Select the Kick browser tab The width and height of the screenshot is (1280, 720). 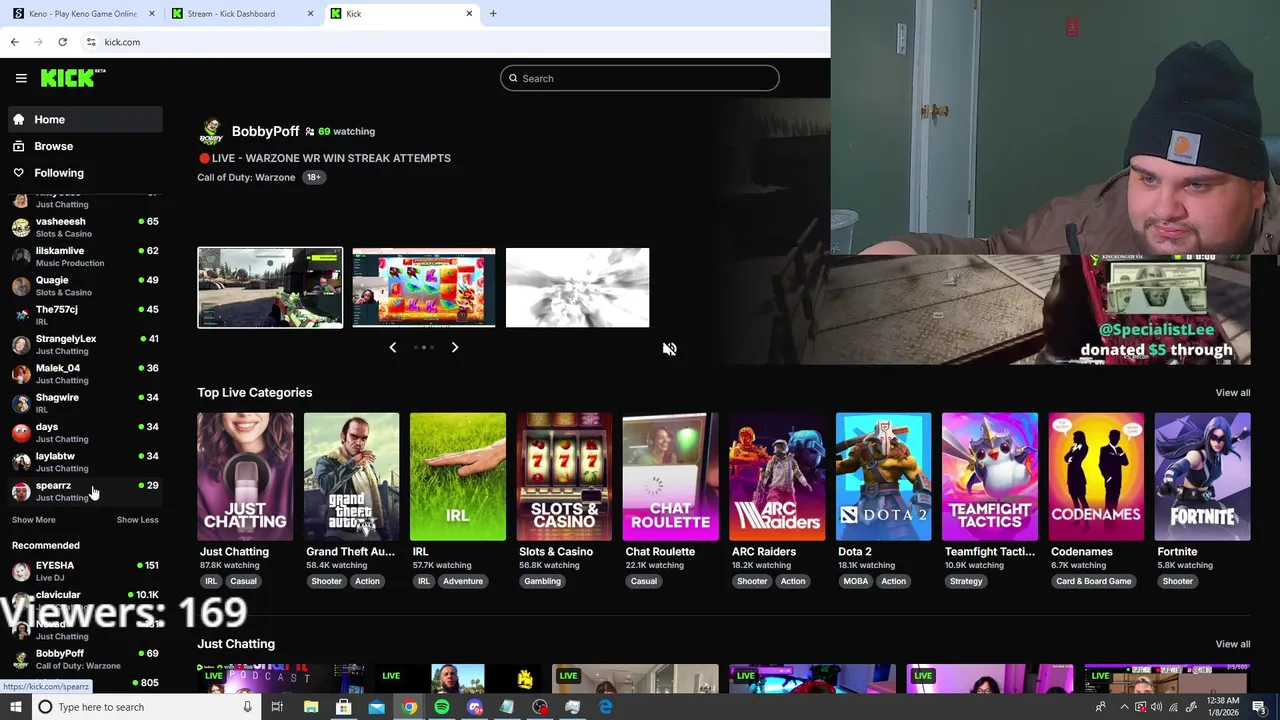(x=402, y=14)
